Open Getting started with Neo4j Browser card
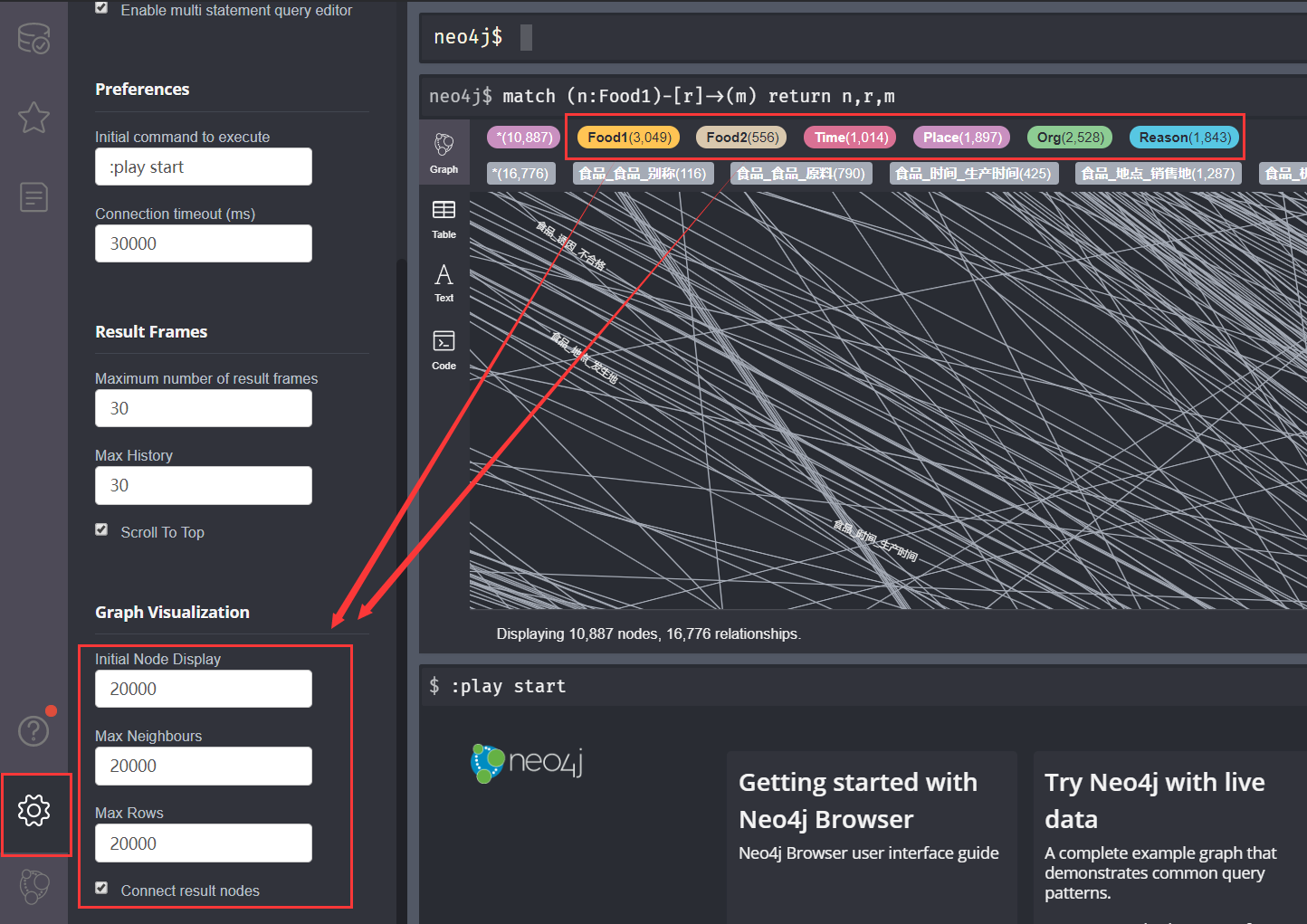Screen dimensions: 1307x924 point(872,837)
